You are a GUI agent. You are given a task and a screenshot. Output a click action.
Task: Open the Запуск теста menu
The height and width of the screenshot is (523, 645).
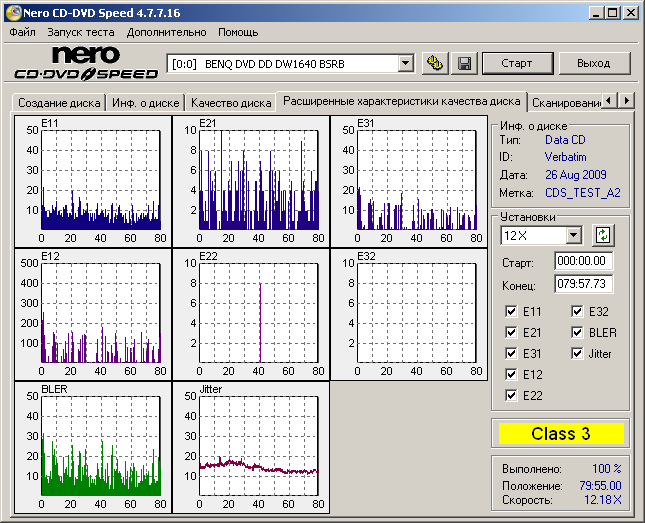click(x=81, y=32)
